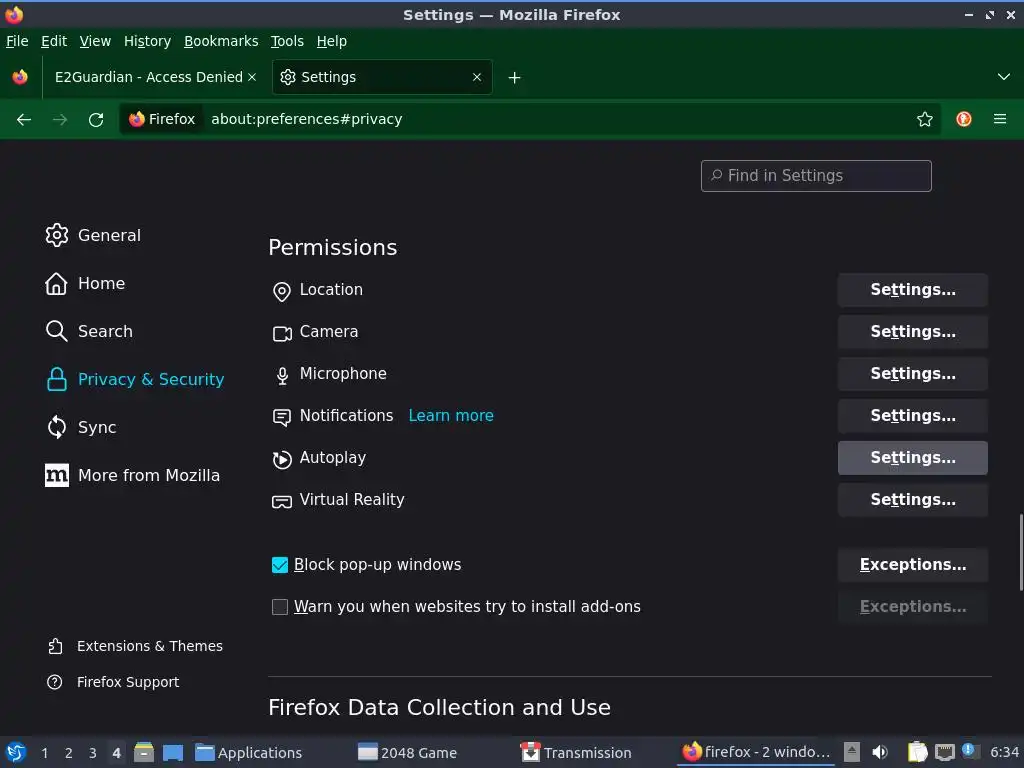Viewport: 1024px width, 768px height.
Task: Open a new tab with plus icon
Action: (515, 78)
